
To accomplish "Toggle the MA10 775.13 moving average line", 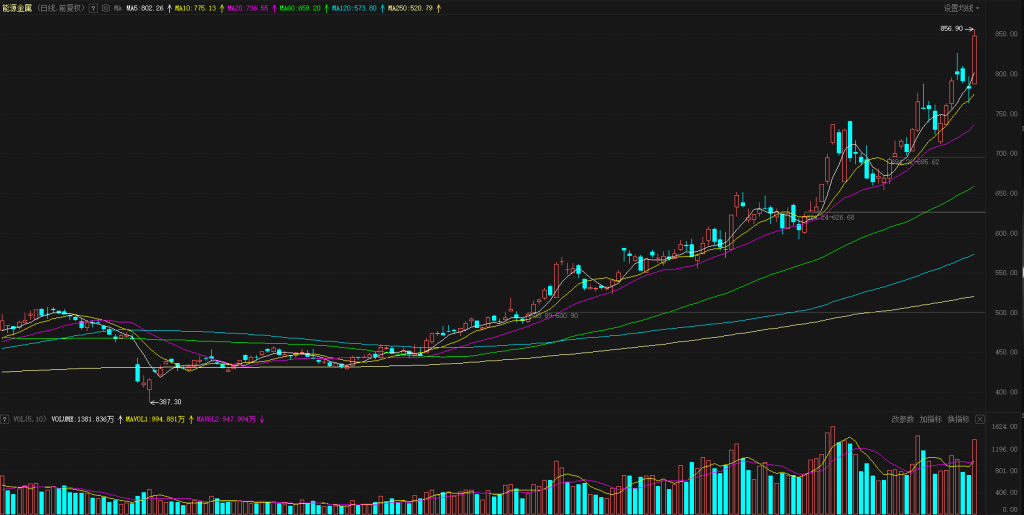I will click(x=195, y=8).
